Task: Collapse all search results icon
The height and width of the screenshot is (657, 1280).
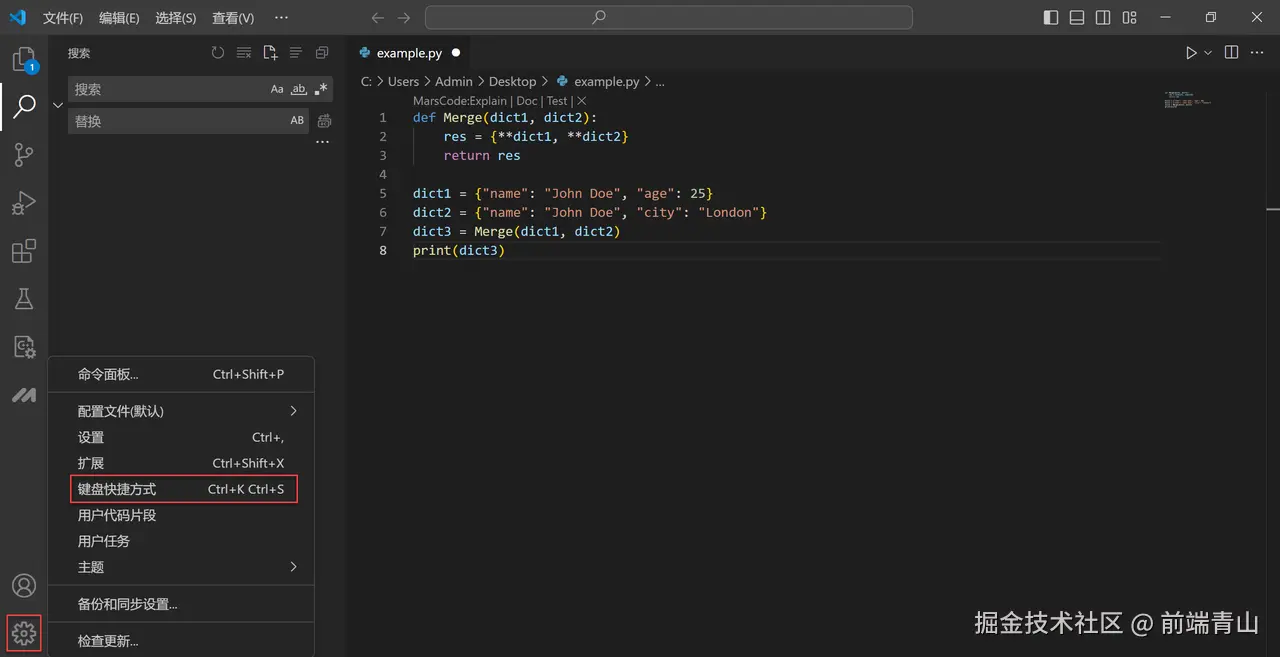Action: [x=322, y=53]
